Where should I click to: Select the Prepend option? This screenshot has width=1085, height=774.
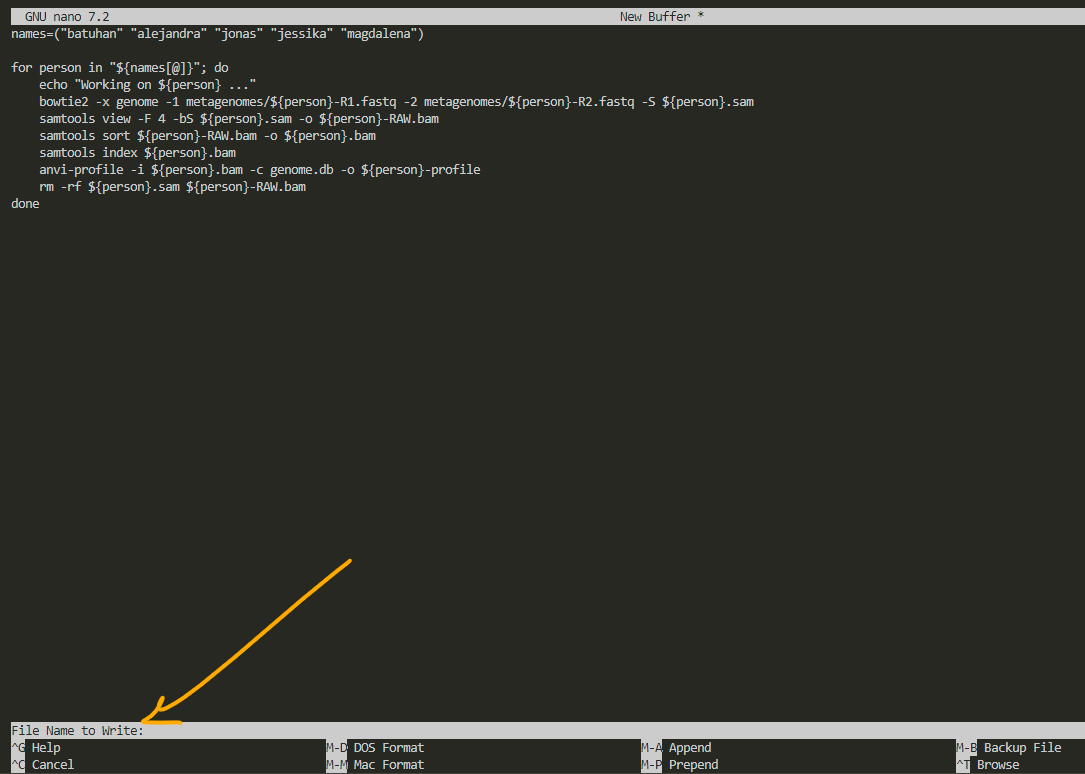coord(693,765)
